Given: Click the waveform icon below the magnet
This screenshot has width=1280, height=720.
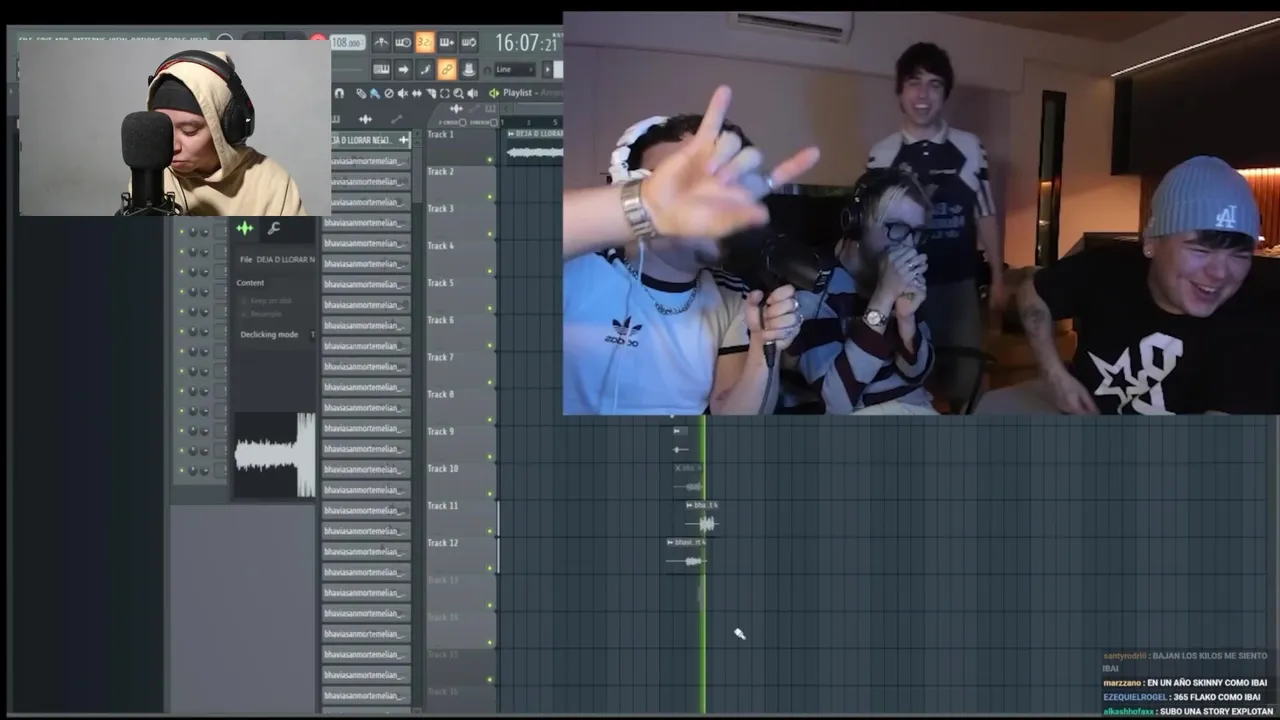Looking at the screenshot, I should tap(365, 120).
